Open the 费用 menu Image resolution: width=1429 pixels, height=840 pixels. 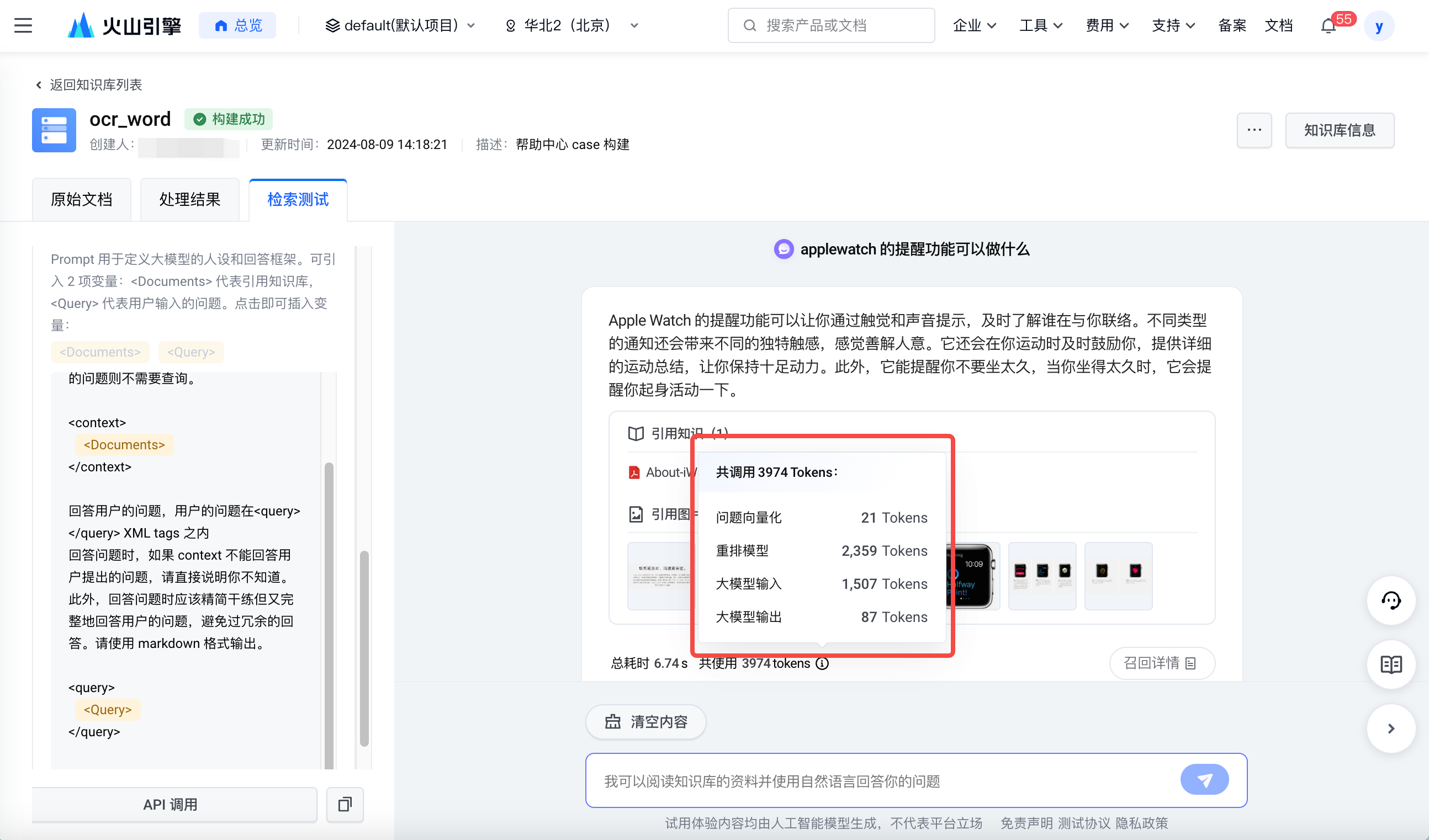pos(1107,25)
